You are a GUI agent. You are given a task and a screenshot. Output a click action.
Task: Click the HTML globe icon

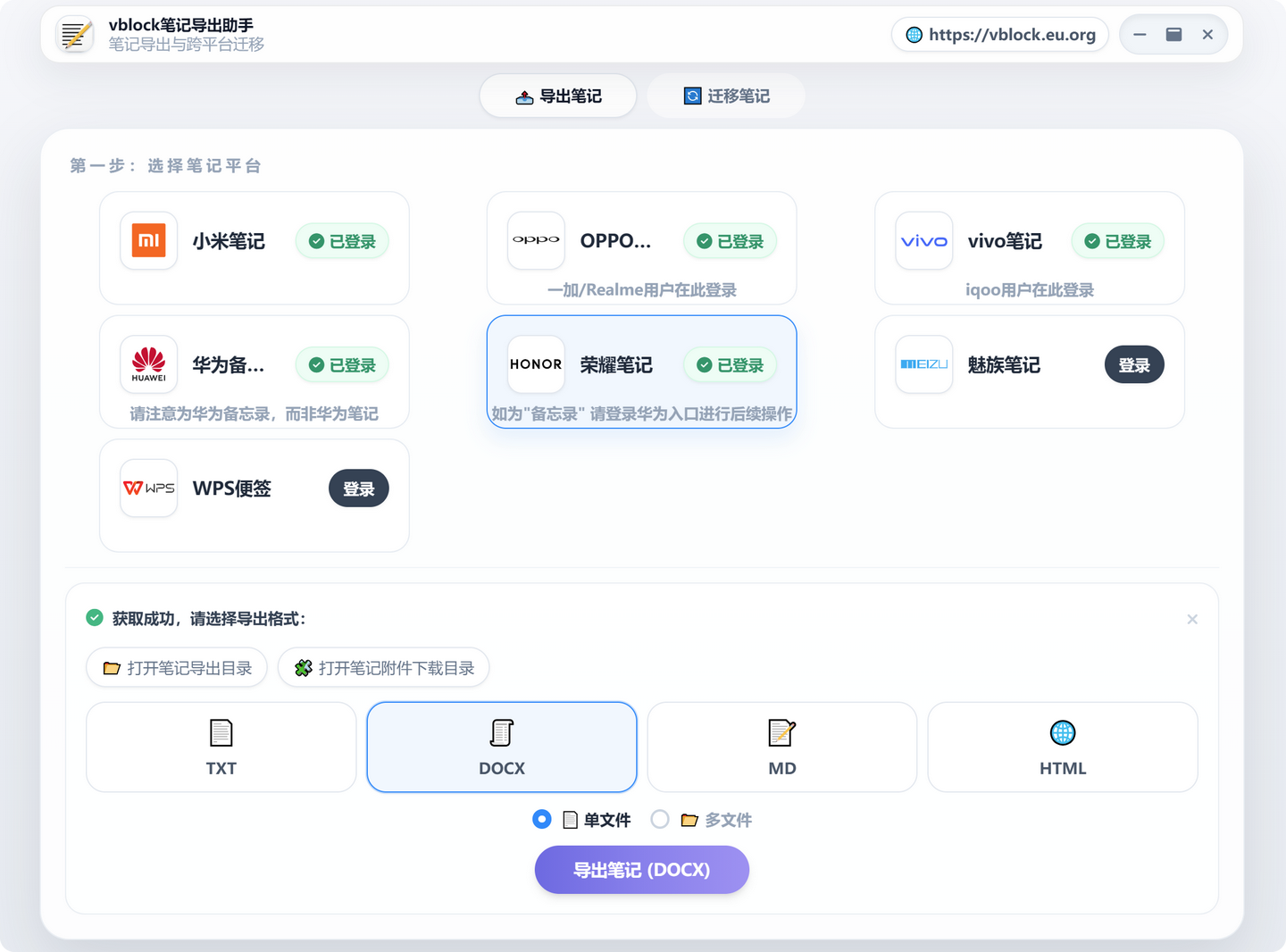coord(1063,733)
